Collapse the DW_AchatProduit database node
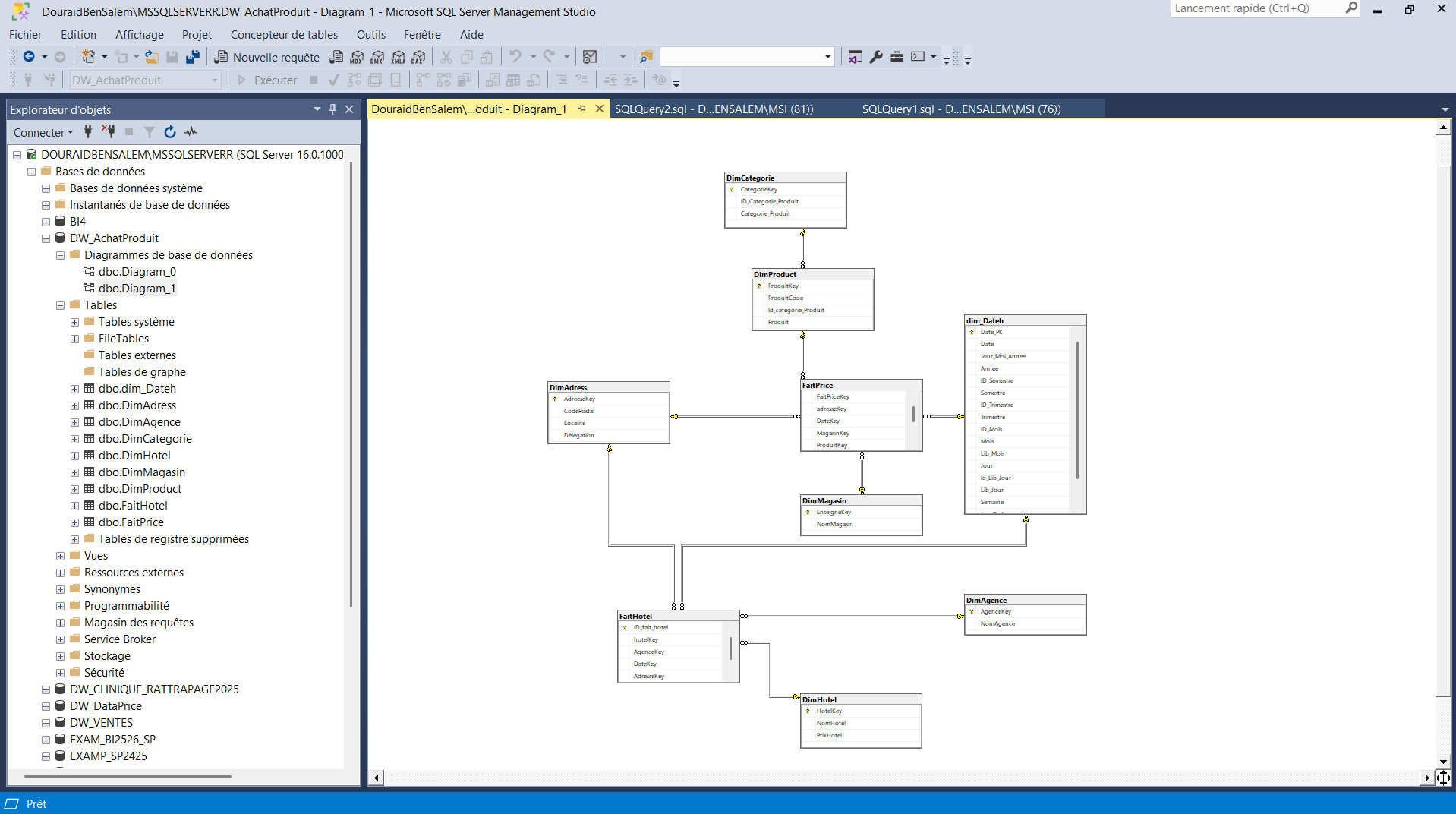The image size is (1456, 814). coord(46,238)
